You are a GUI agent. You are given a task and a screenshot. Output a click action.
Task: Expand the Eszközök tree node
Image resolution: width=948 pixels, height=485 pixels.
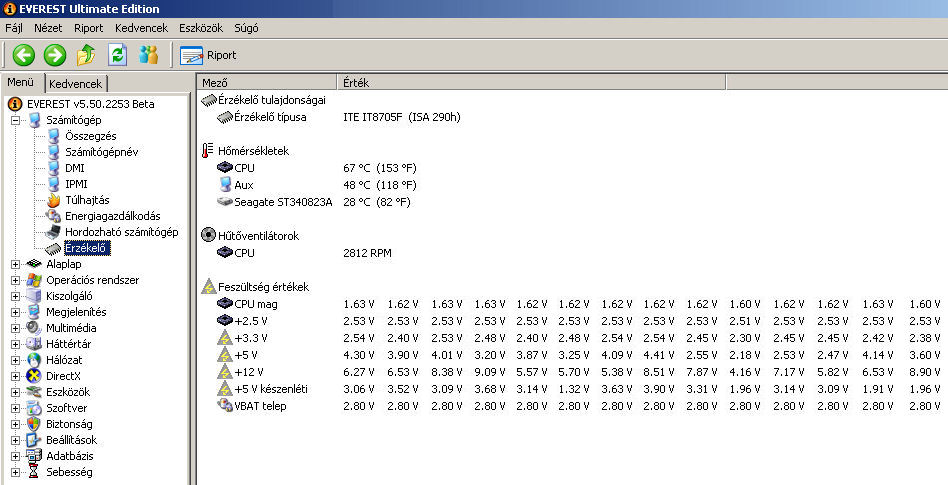point(15,392)
